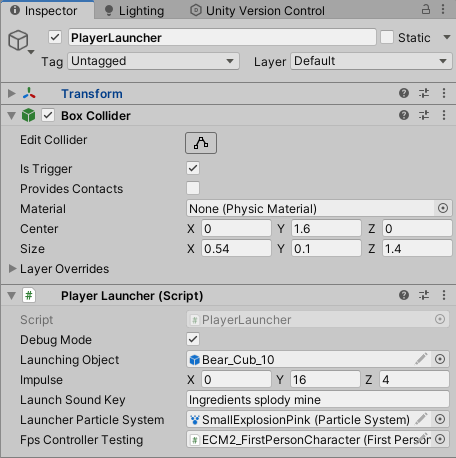Open Transform help reference
The height and width of the screenshot is (458, 456).
click(x=404, y=93)
